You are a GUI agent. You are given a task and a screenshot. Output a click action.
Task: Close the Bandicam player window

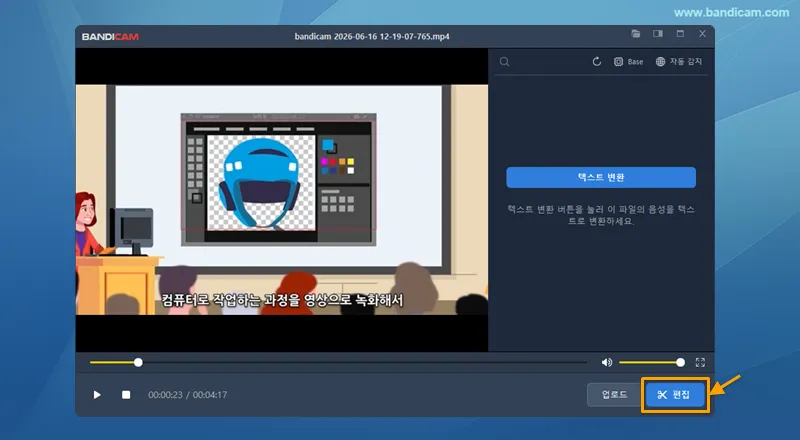pos(703,34)
